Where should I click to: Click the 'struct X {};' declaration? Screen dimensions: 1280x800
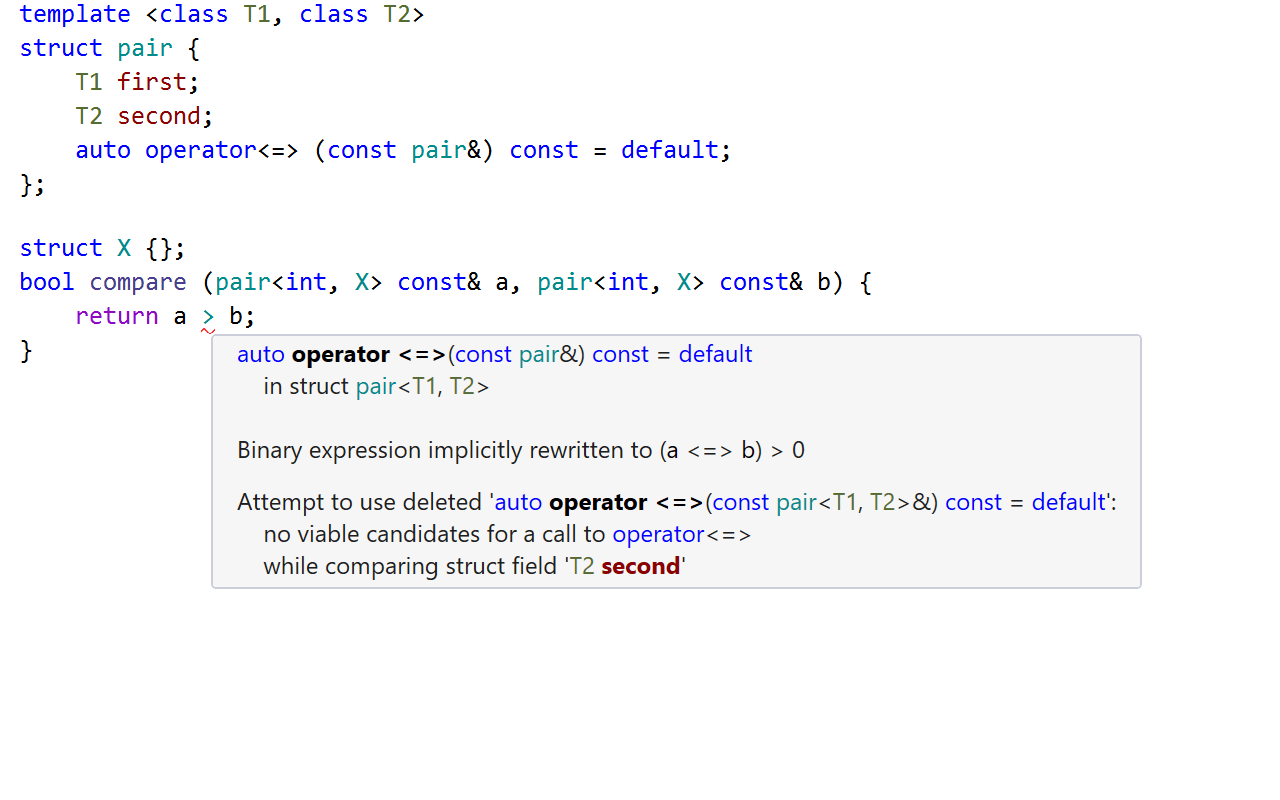pos(100,247)
